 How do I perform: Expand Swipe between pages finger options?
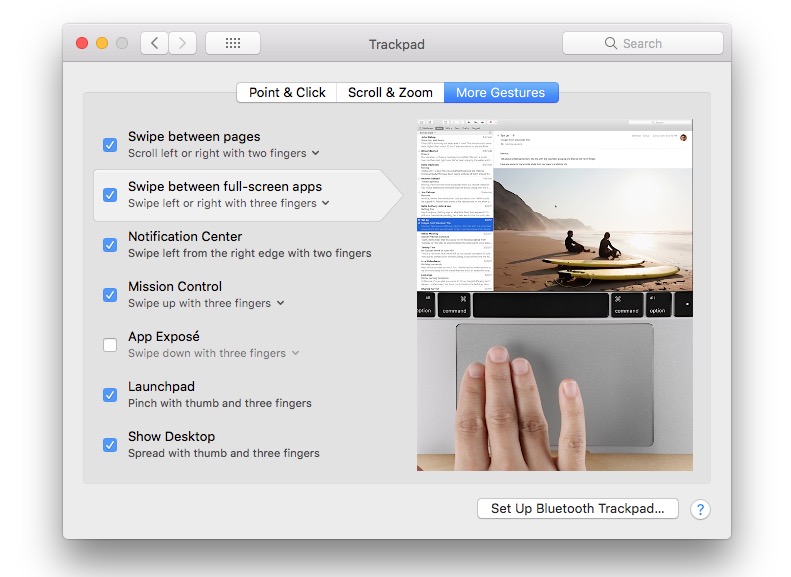pos(316,153)
